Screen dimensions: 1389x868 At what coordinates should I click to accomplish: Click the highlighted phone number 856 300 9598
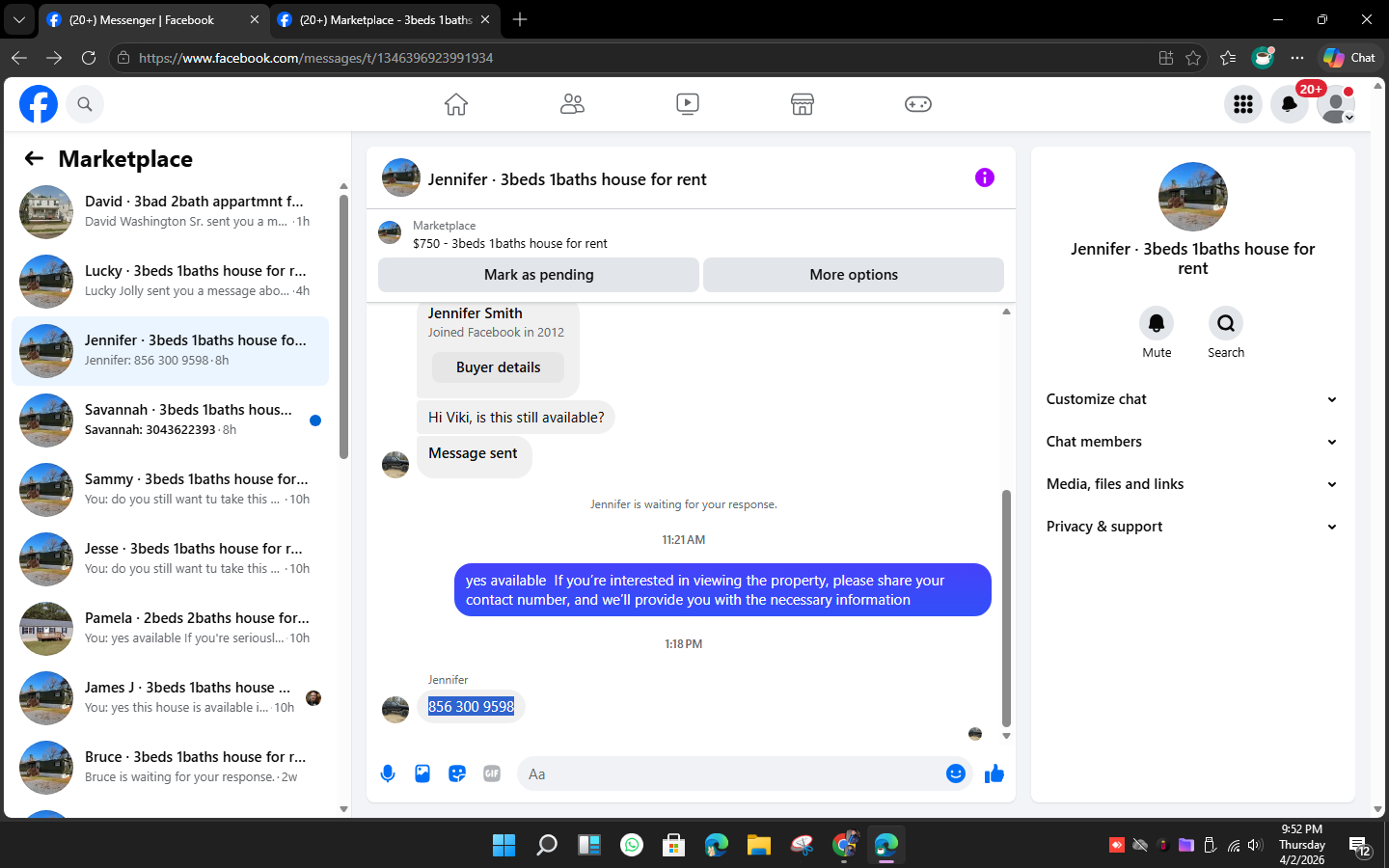click(x=471, y=707)
